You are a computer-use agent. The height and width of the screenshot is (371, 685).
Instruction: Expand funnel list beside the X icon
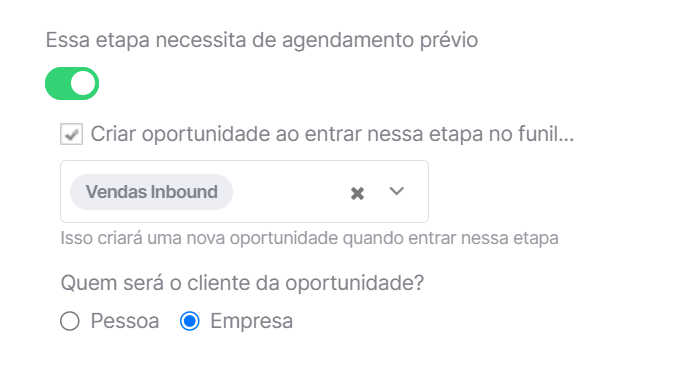[396, 191]
